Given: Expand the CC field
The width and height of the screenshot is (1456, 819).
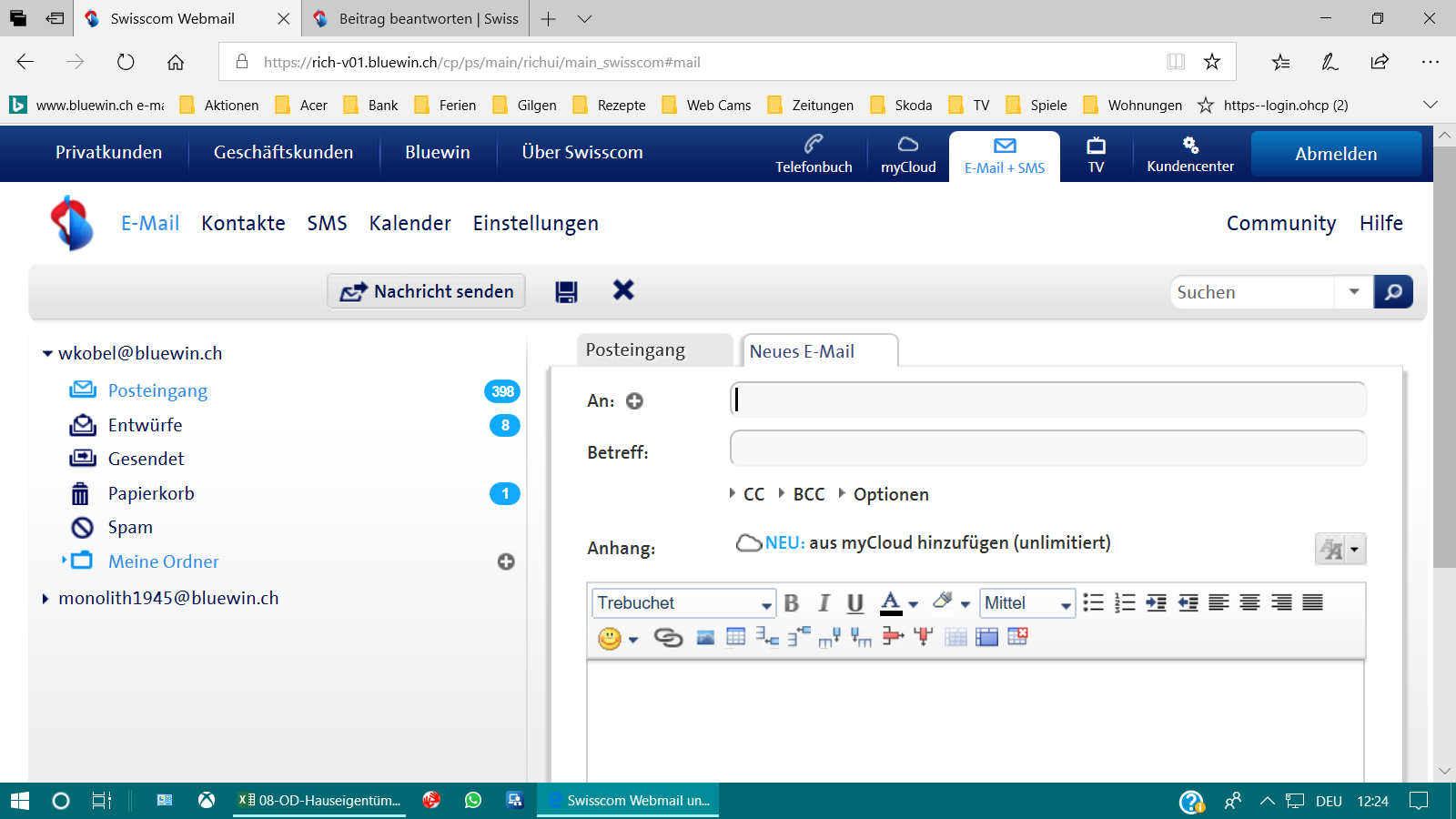Looking at the screenshot, I should click(747, 494).
